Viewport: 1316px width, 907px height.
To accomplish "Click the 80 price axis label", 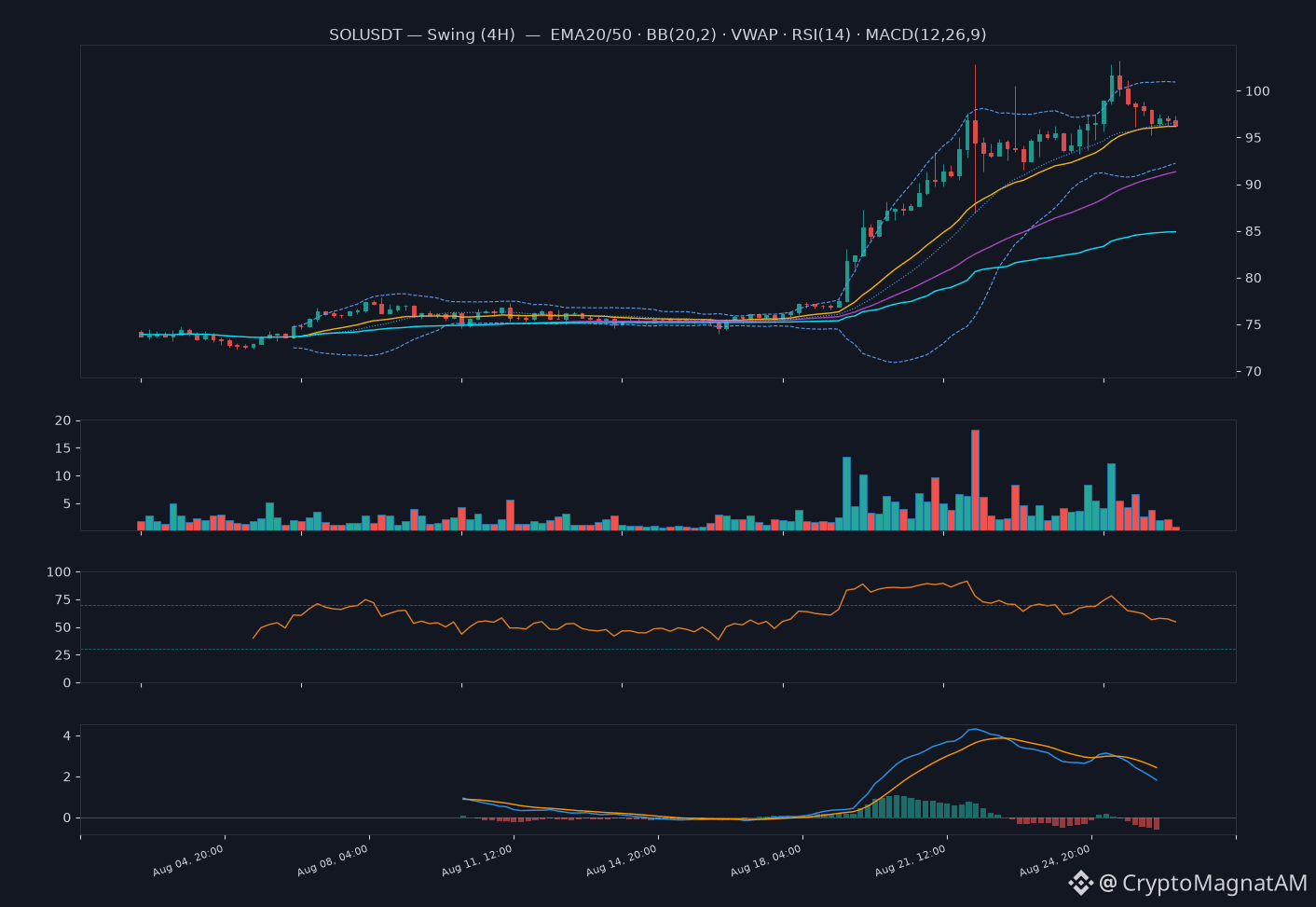I will pos(1254,278).
